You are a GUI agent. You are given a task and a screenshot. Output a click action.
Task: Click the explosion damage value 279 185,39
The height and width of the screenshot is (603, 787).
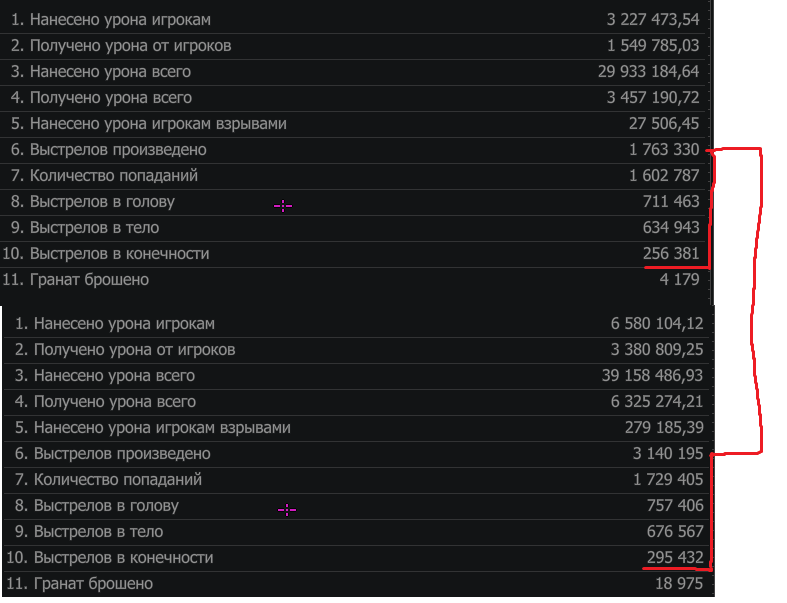pos(664,428)
